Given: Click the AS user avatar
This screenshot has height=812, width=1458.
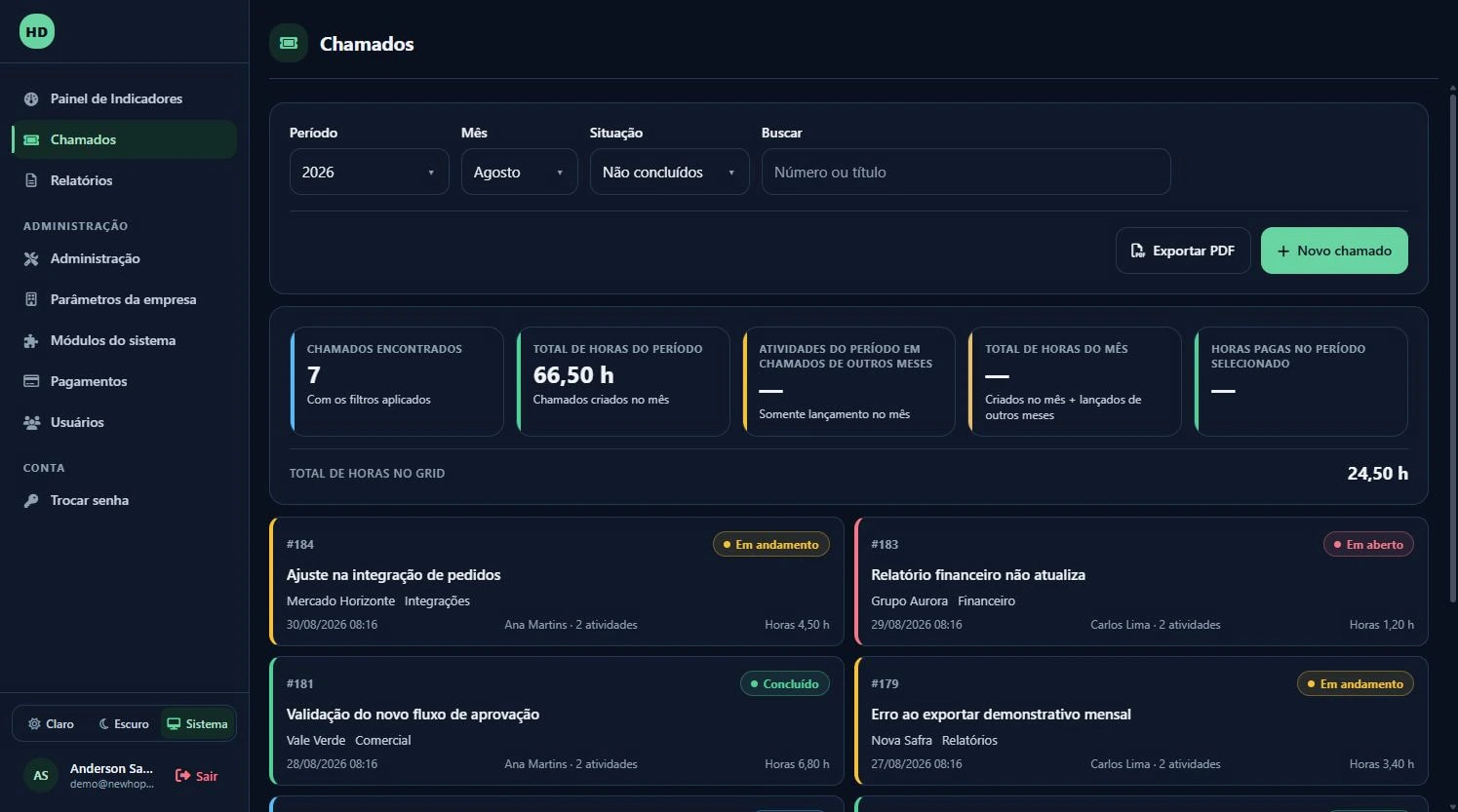Looking at the screenshot, I should point(41,776).
